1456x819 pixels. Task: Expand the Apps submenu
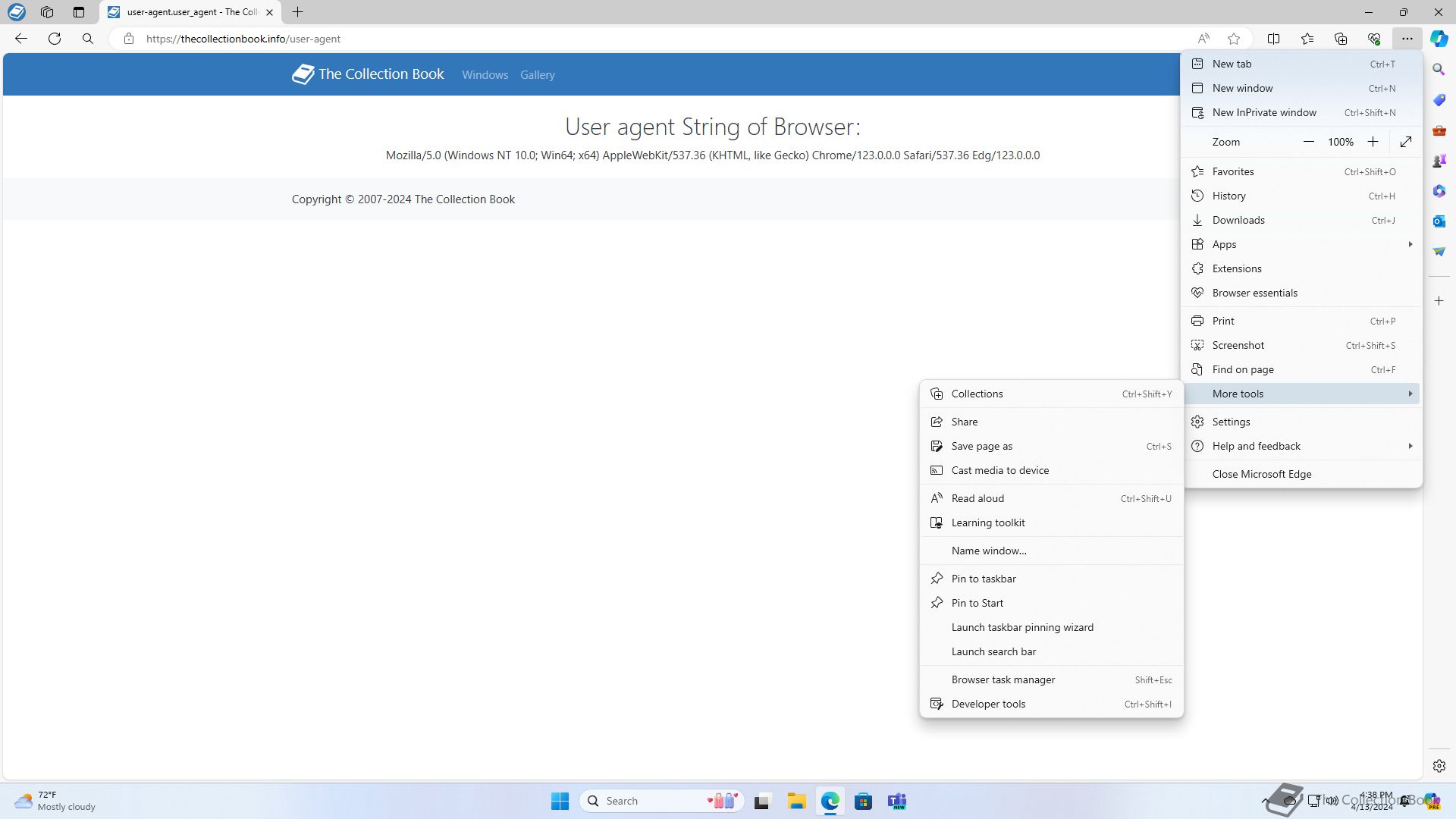pos(1301,244)
